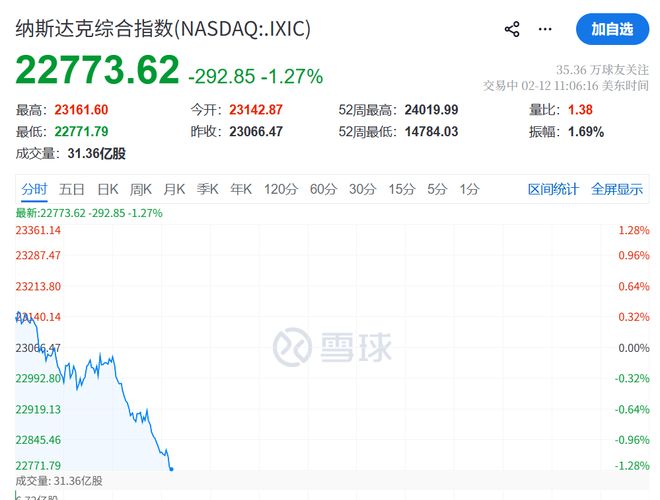This screenshot has width=660, height=500.
Task: Select the 60分 interval tab
Action: point(324,189)
